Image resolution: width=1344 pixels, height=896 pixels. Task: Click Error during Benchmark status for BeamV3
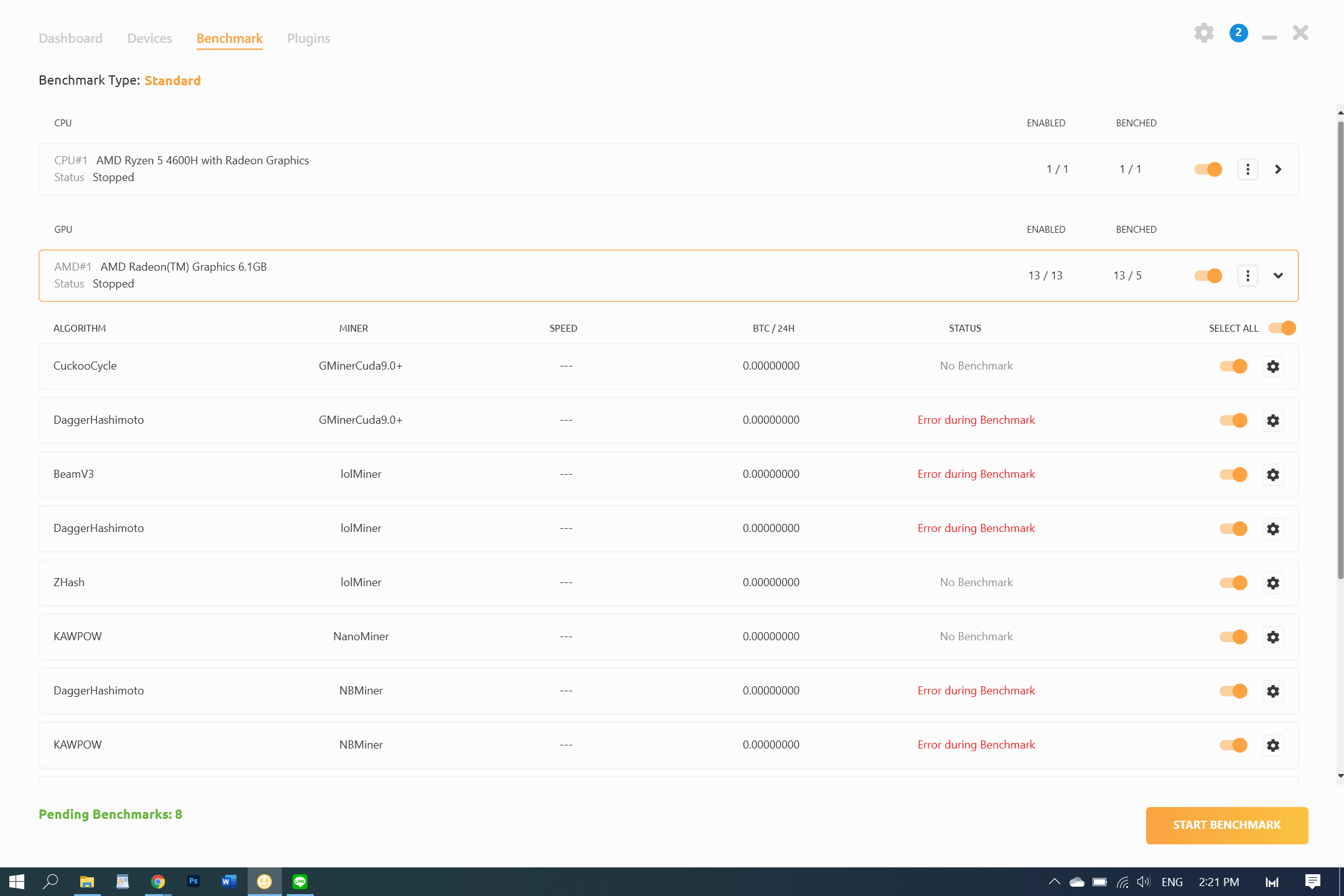click(x=976, y=474)
